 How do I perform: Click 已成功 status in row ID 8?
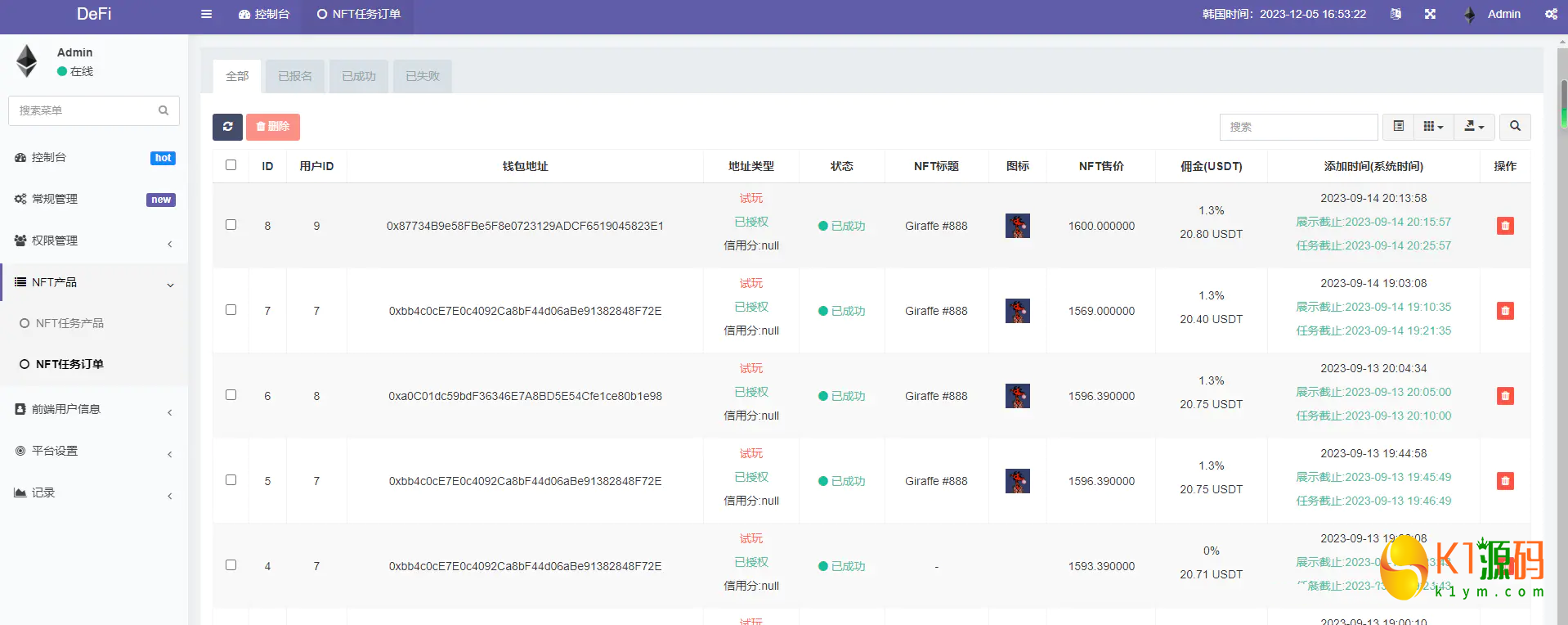[841, 226]
